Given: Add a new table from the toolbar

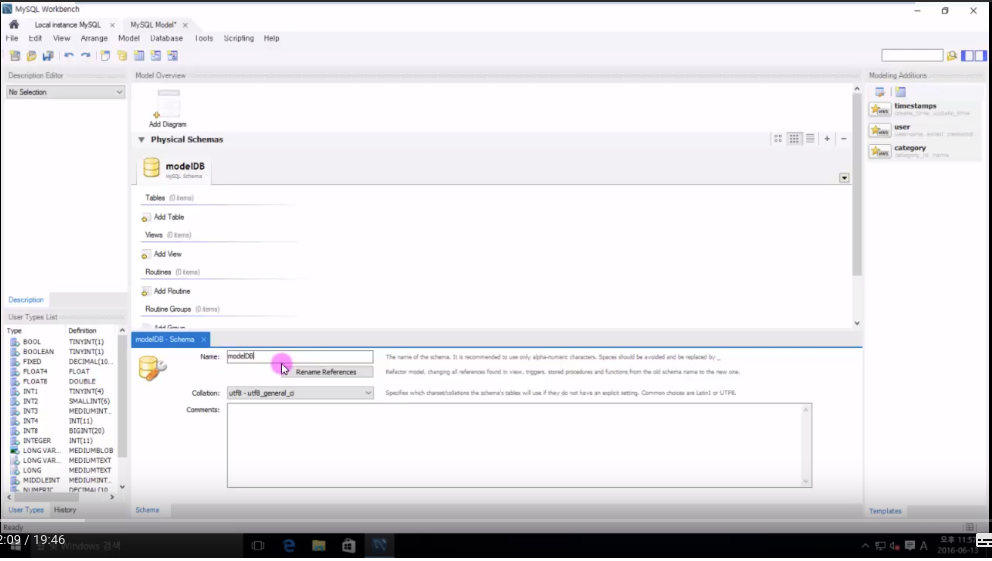Looking at the screenshot, I should 139,56.
